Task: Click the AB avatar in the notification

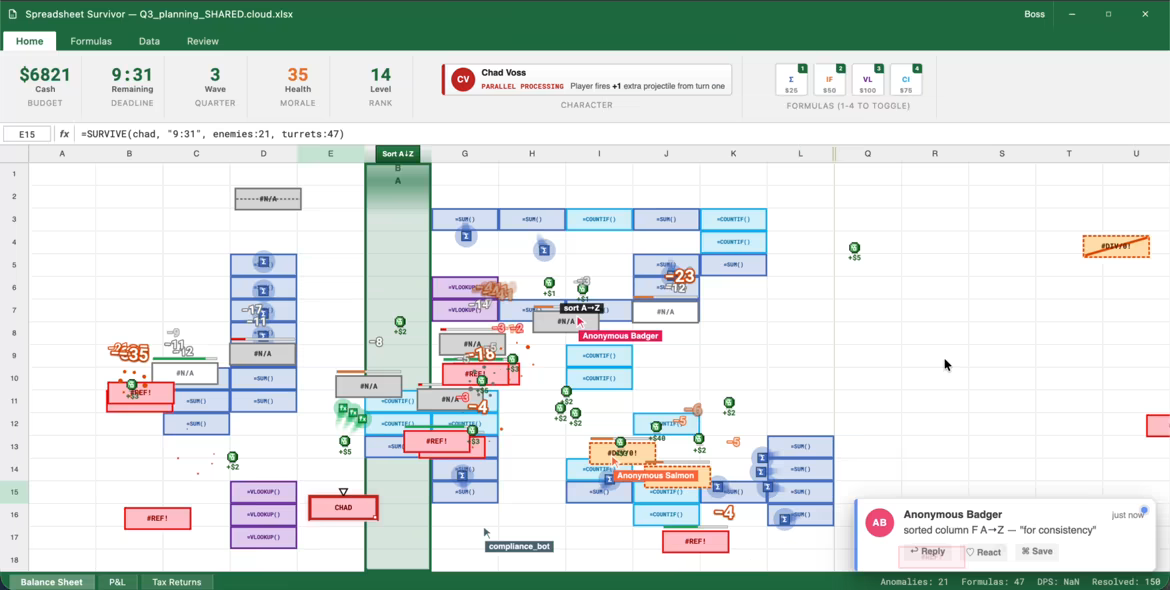Action: [x=880, y=523]
